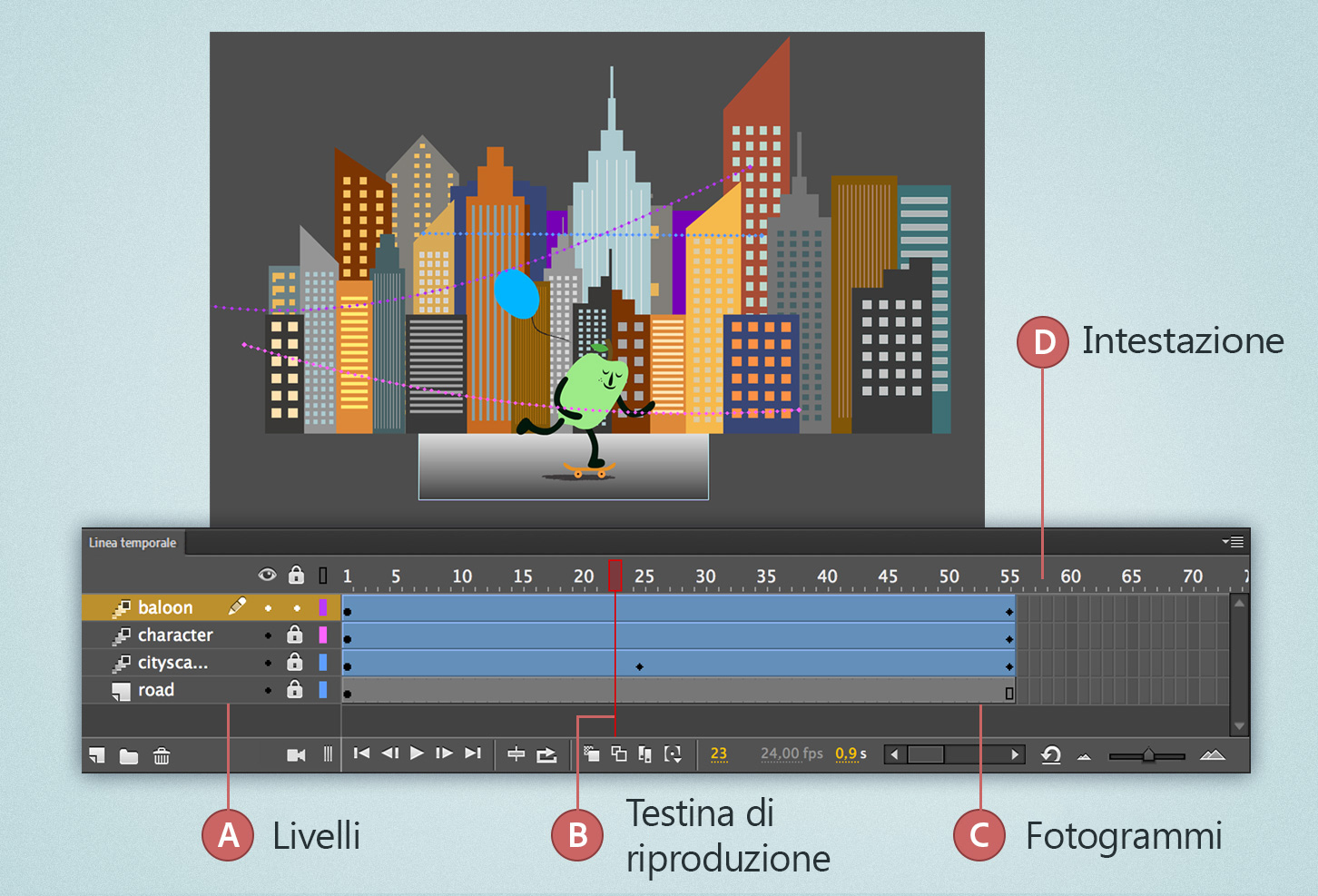1318x896 pixels.
Task: Hide the baloon layer
Action: 268,608
